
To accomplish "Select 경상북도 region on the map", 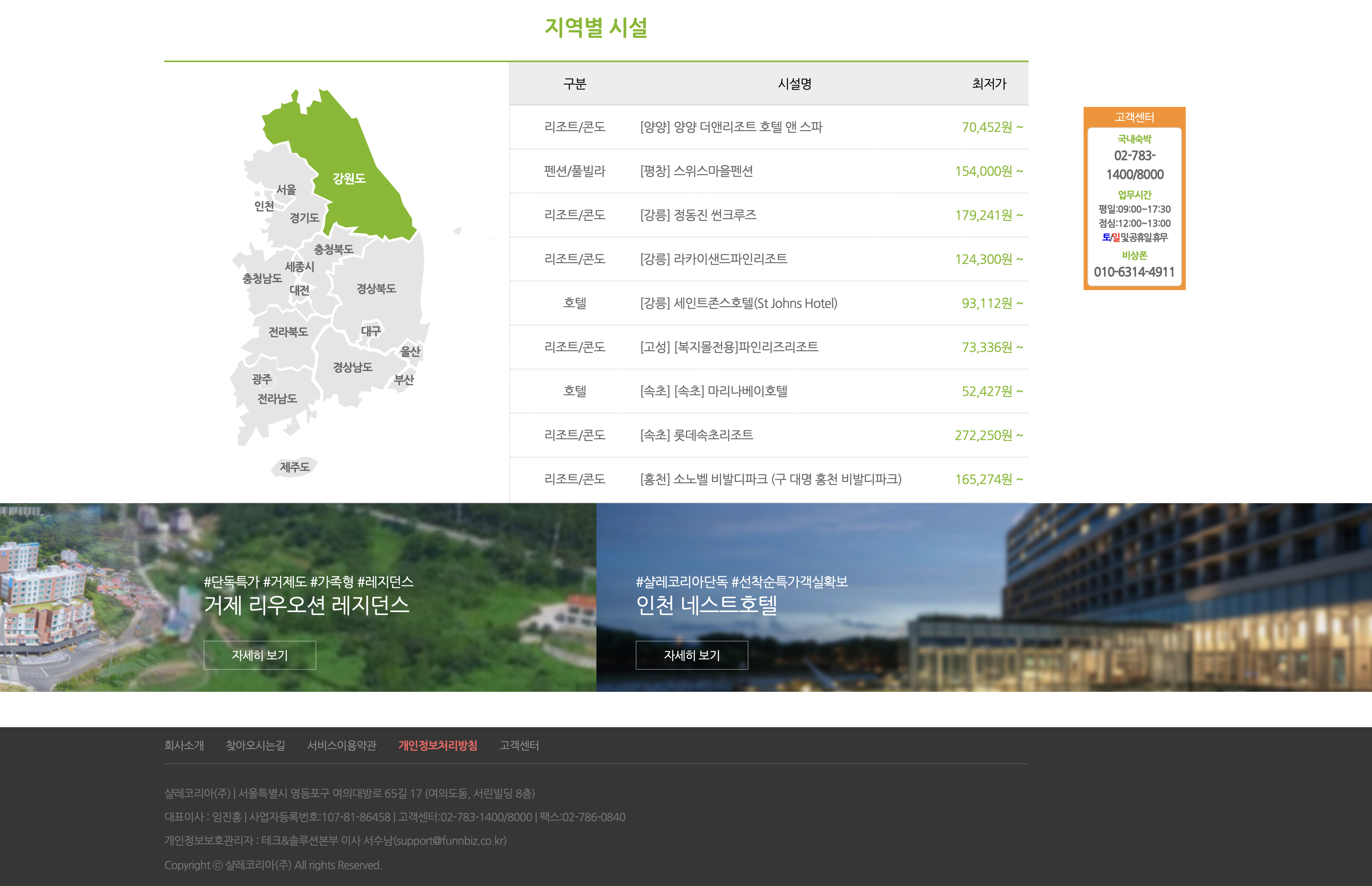I will click(376, 288).
